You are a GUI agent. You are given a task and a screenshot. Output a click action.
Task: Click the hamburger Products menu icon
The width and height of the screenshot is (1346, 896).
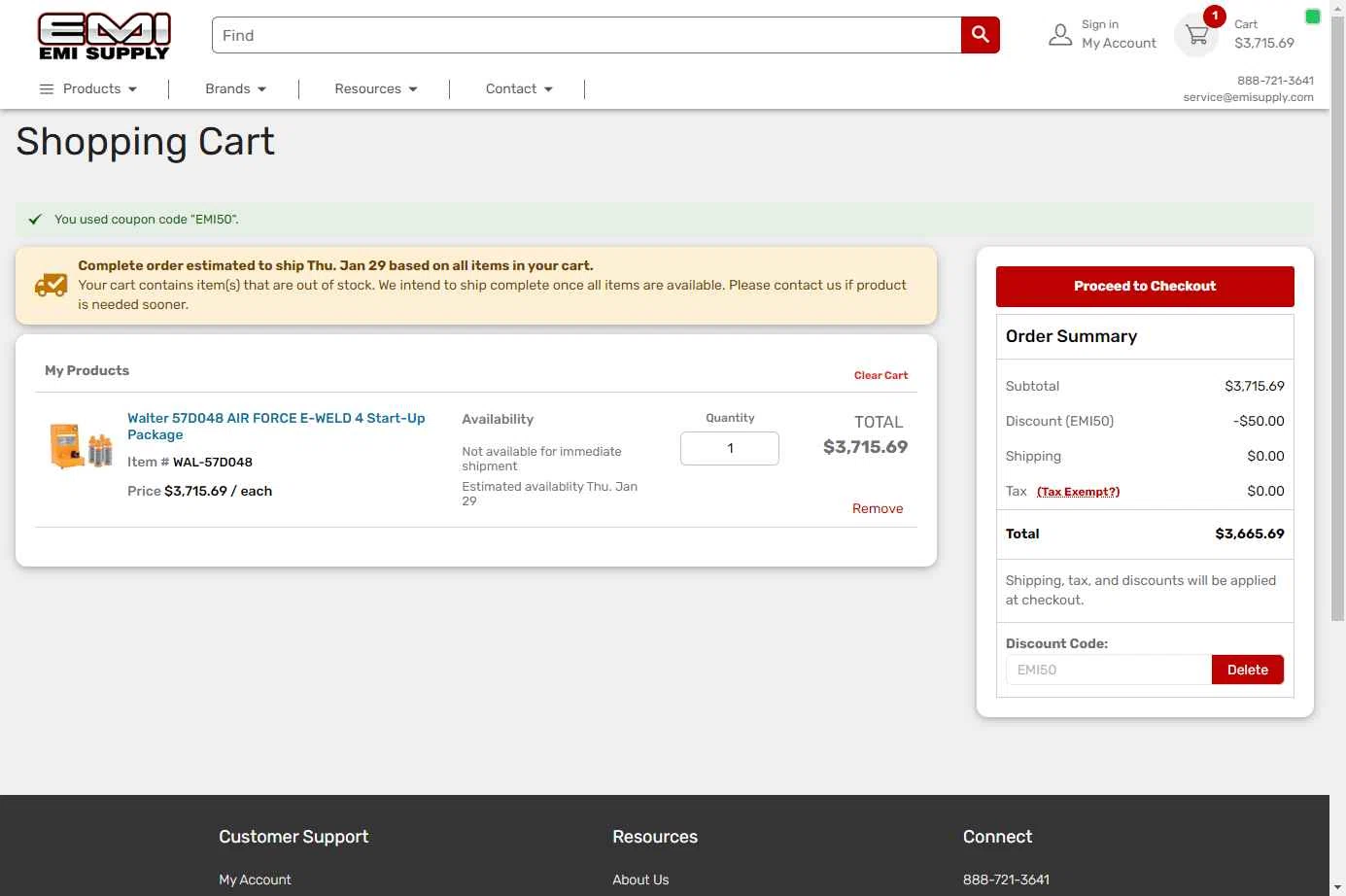point(46,88)
